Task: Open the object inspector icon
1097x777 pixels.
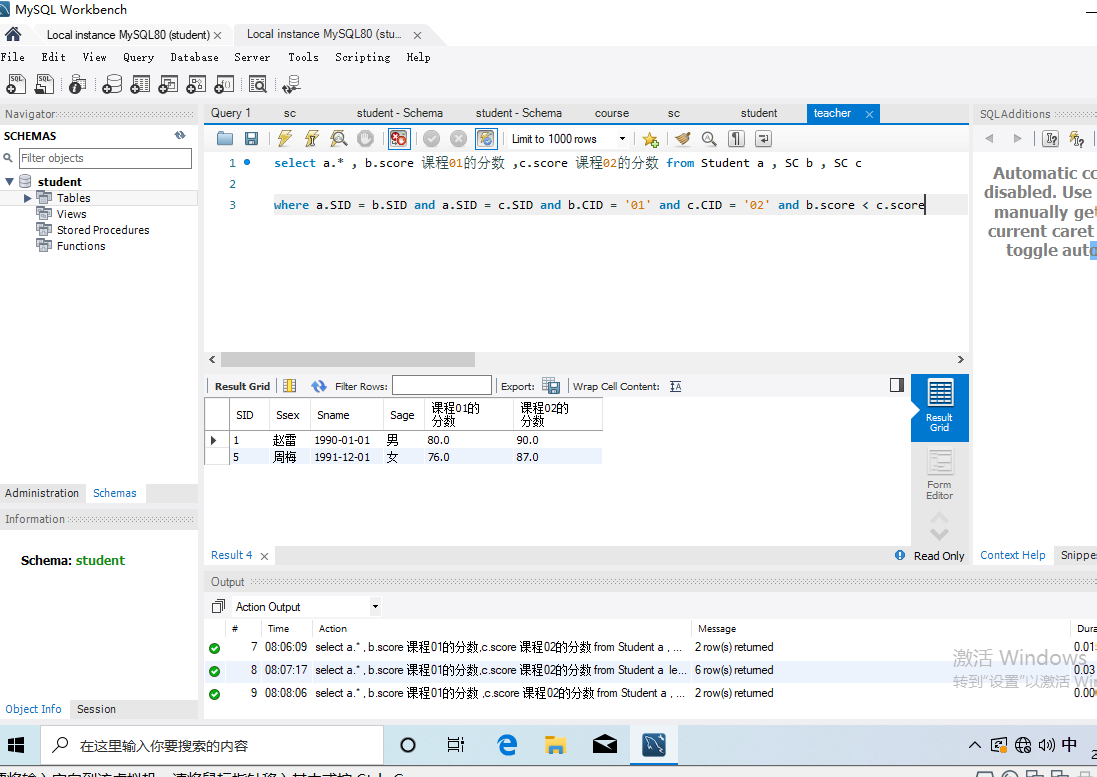Action: point(78,84)
